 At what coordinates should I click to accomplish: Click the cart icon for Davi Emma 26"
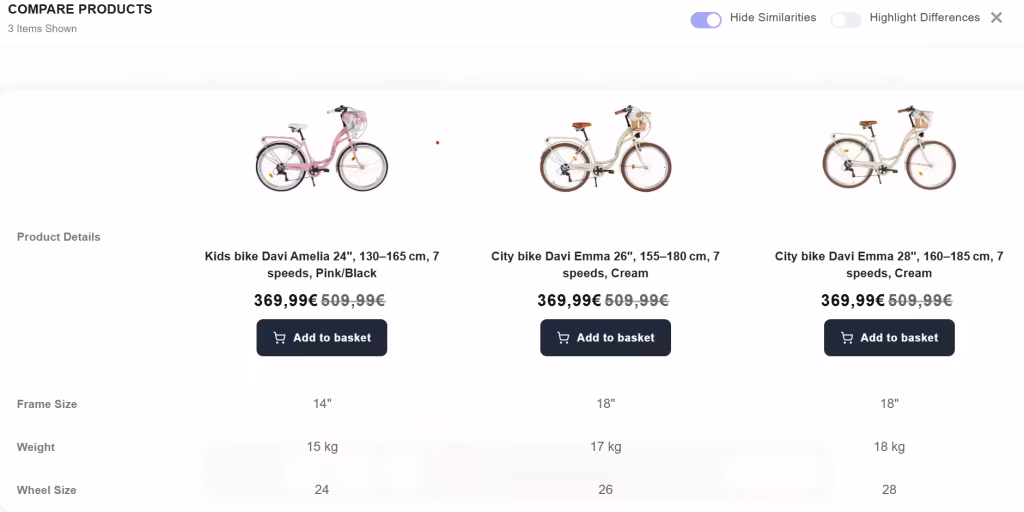pos(563,338)
